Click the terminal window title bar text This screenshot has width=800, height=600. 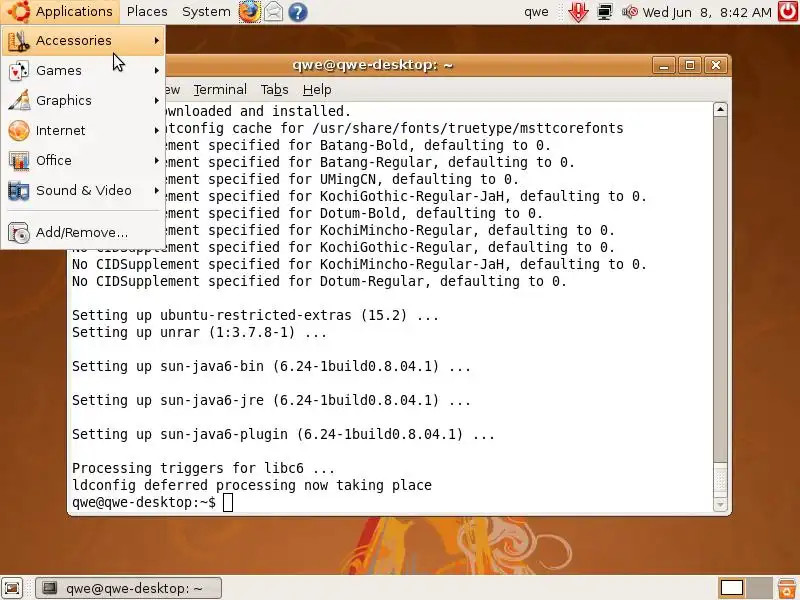point(372,65)
